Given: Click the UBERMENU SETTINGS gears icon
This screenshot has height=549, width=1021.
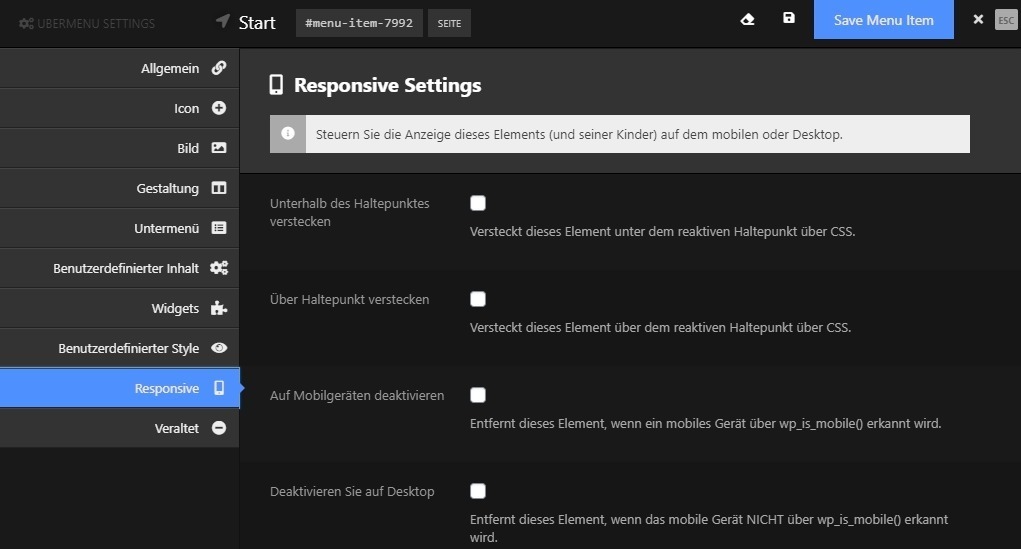Looking at the screenshot, I should [26, 23].
